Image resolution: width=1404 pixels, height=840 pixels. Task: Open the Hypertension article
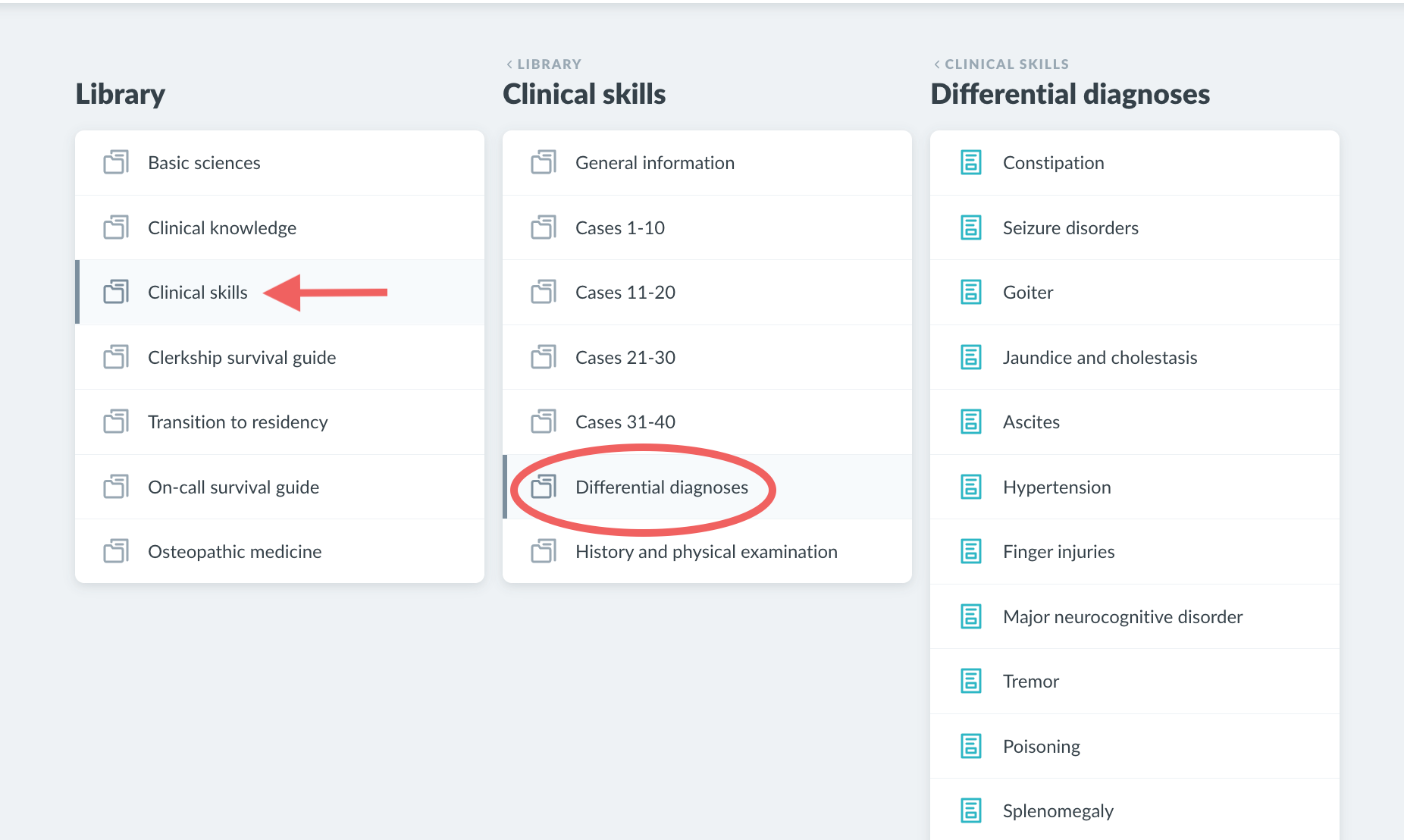tap(1135, 487)
